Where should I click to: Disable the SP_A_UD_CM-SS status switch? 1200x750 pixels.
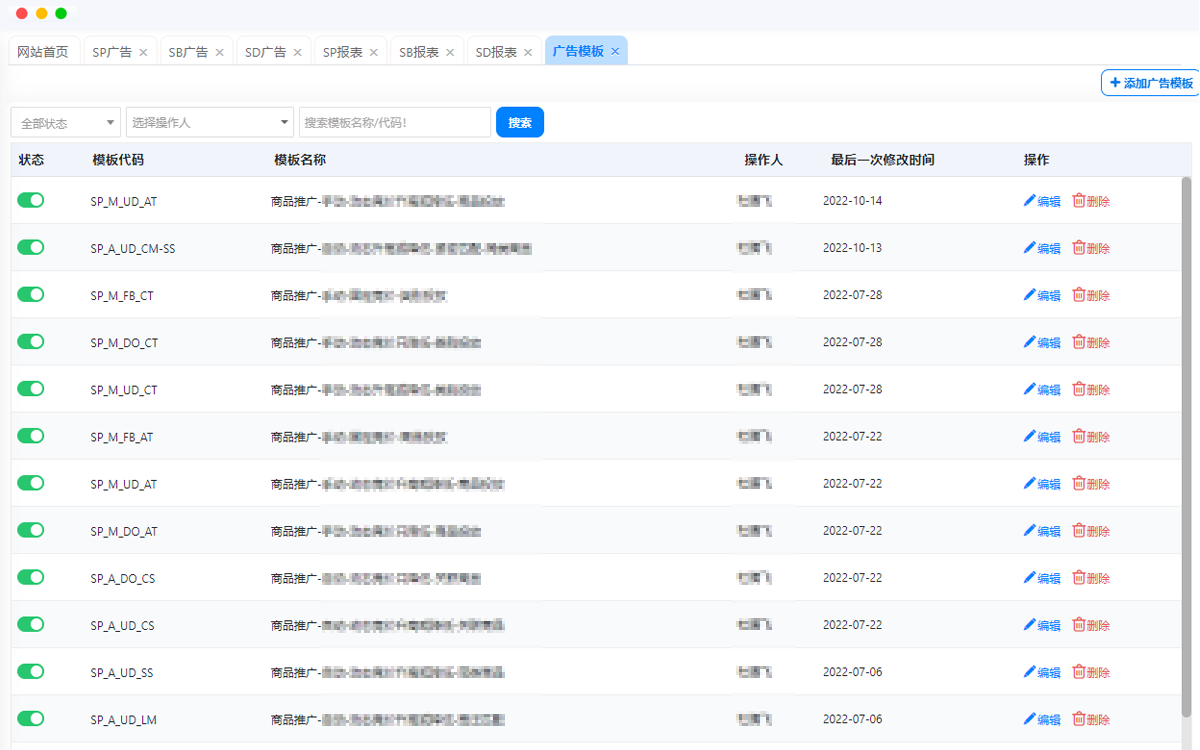pos(31,247)
